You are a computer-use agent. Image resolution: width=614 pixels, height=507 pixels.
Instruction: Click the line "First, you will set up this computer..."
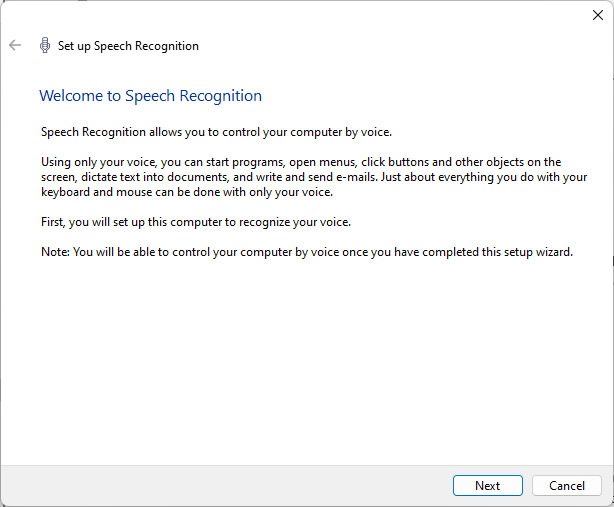(x=196, y=222)
